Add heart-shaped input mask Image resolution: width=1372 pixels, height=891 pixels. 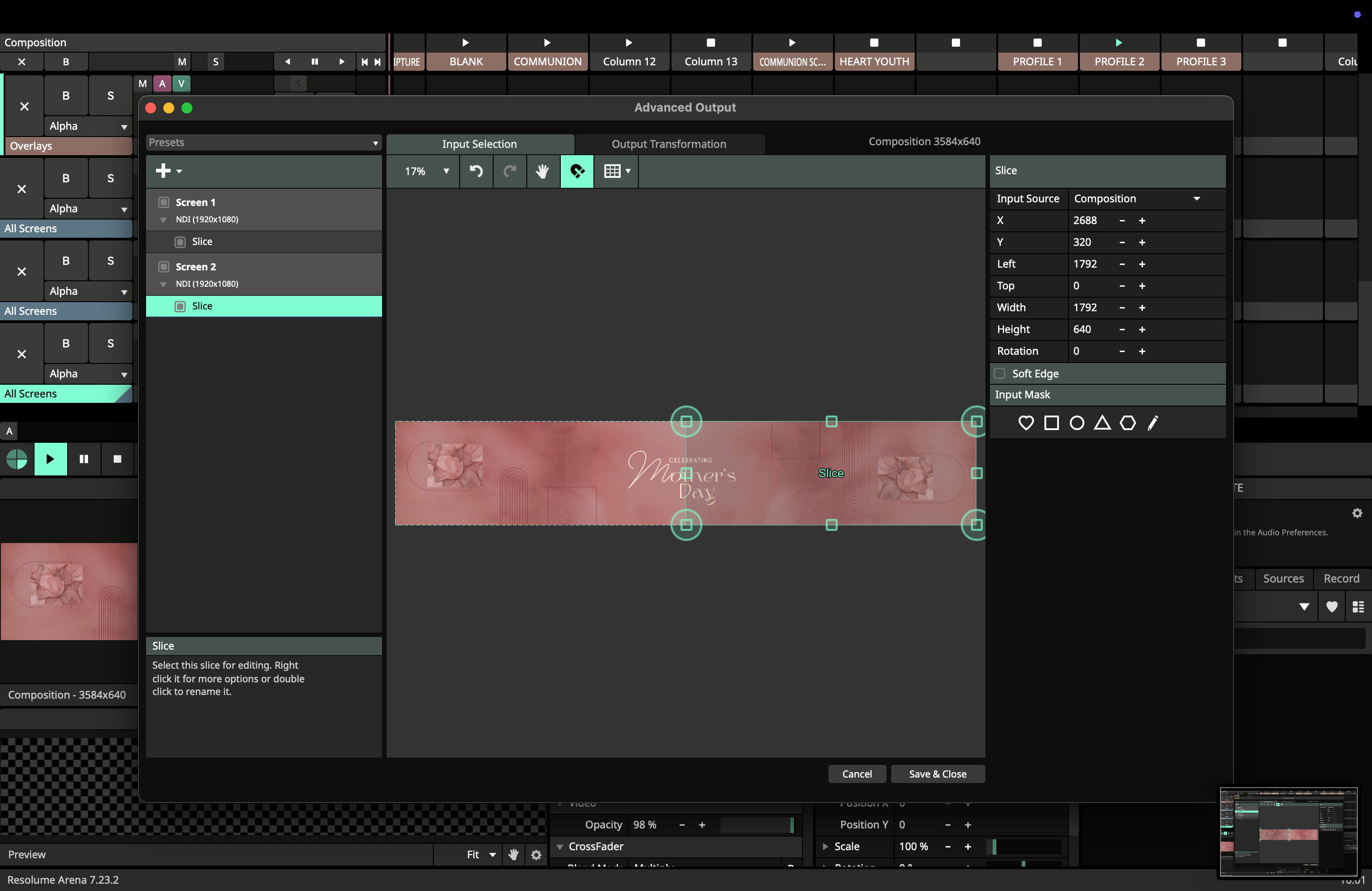point(1025,423)
